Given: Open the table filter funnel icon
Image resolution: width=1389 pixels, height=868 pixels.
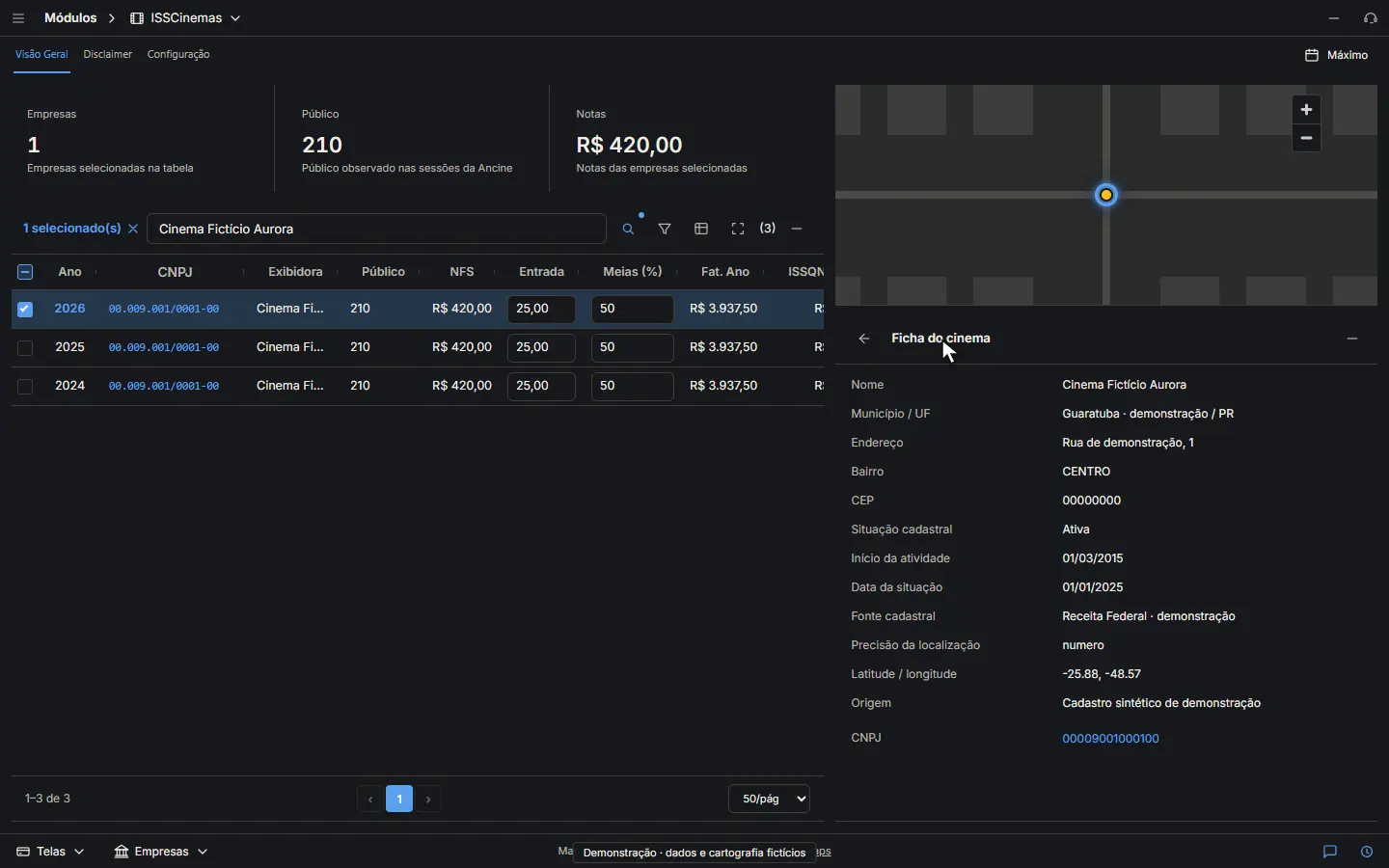Looking at the screenshot, I should [x=666, y=230].
